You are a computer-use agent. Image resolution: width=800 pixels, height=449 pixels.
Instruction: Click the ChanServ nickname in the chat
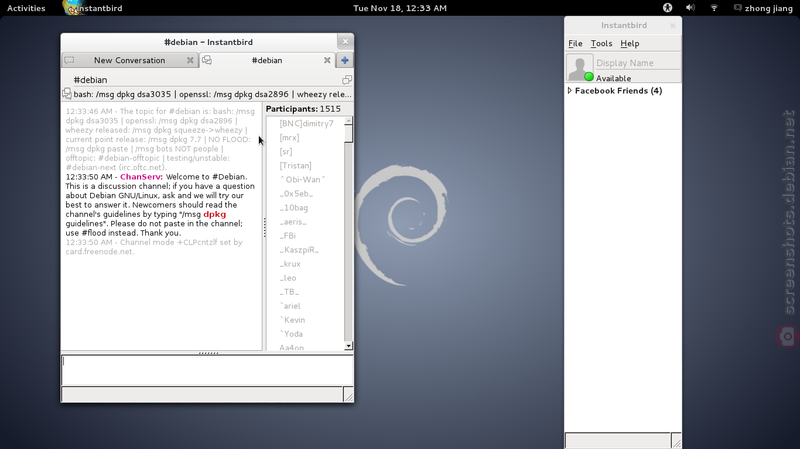pos(141,177)
